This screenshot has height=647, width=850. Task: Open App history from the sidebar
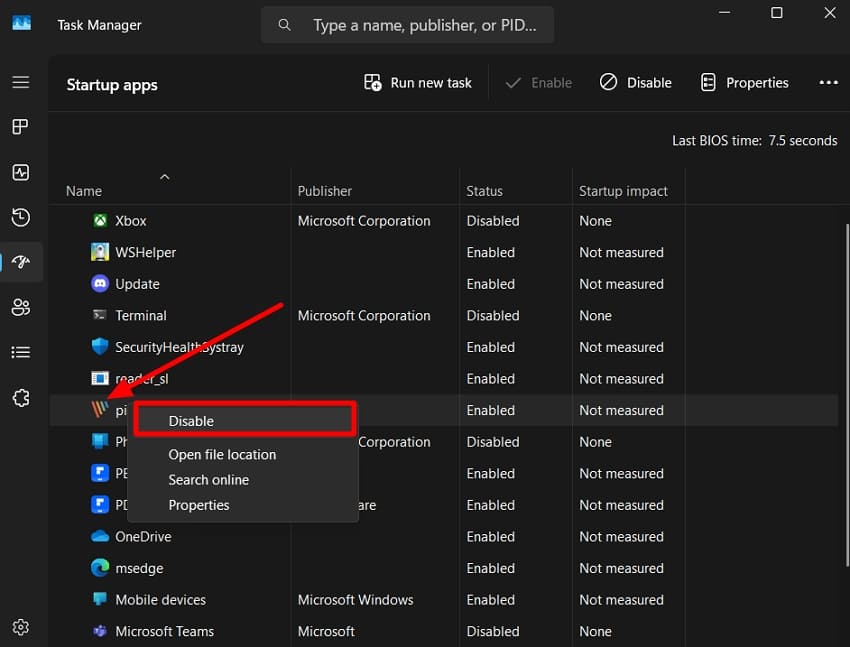click(21, 217)
